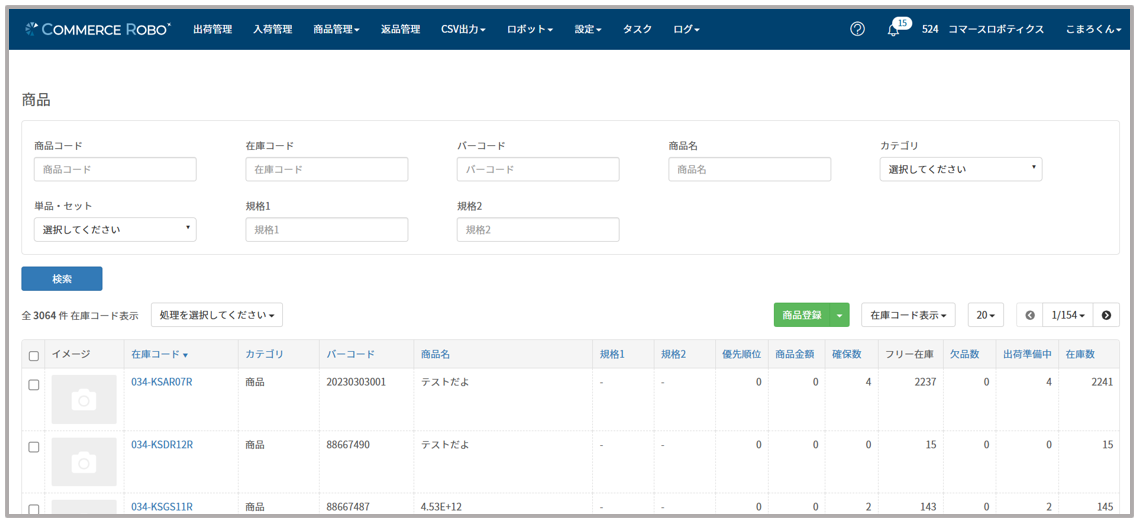Open the CSV出力 menu
This screenshot has height=526, width=1138.
click(463, 29)
